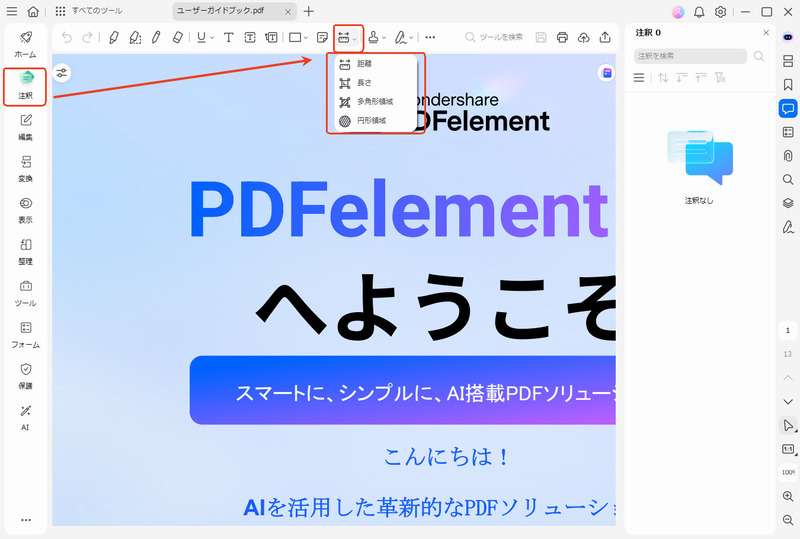The height and width of the screenshot is (539, 800).
Task: Open the AI sidebar tab
Action: 26,418
